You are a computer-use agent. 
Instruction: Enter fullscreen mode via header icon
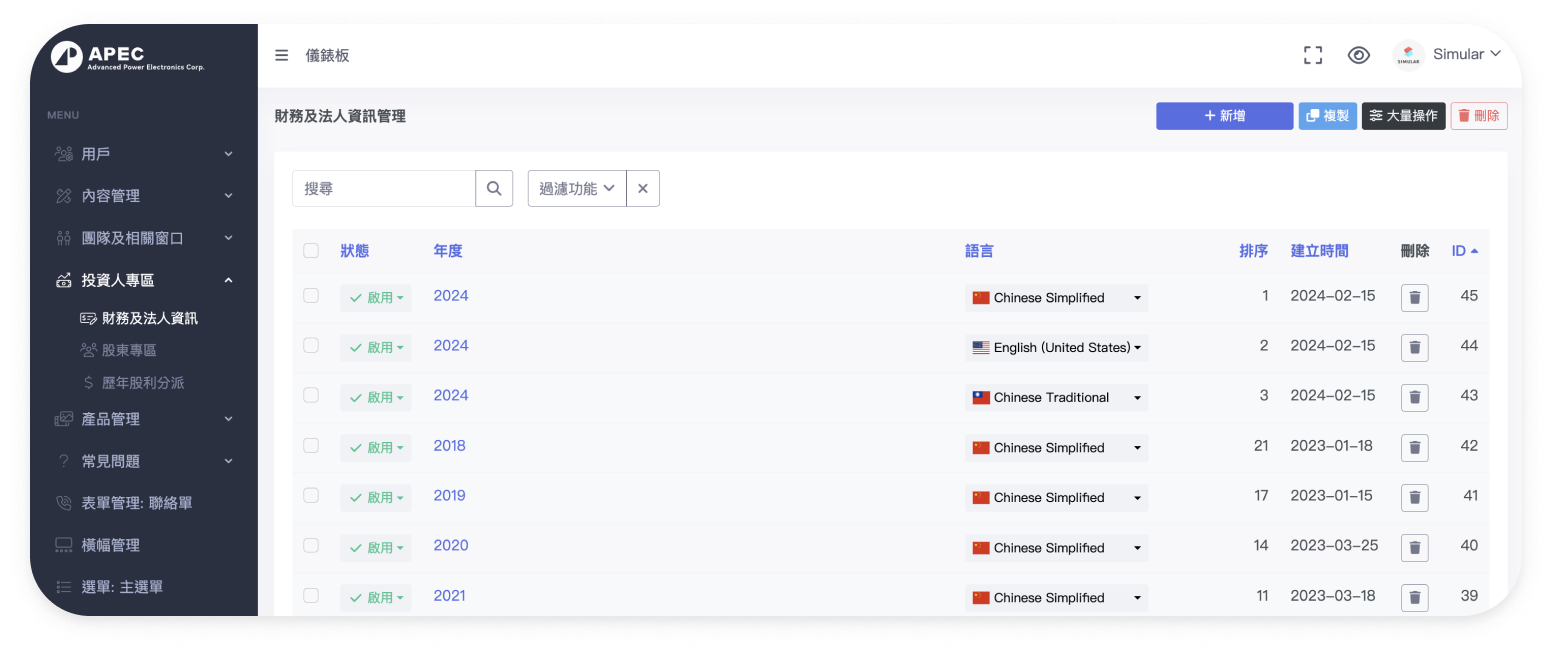[1313, 55]
